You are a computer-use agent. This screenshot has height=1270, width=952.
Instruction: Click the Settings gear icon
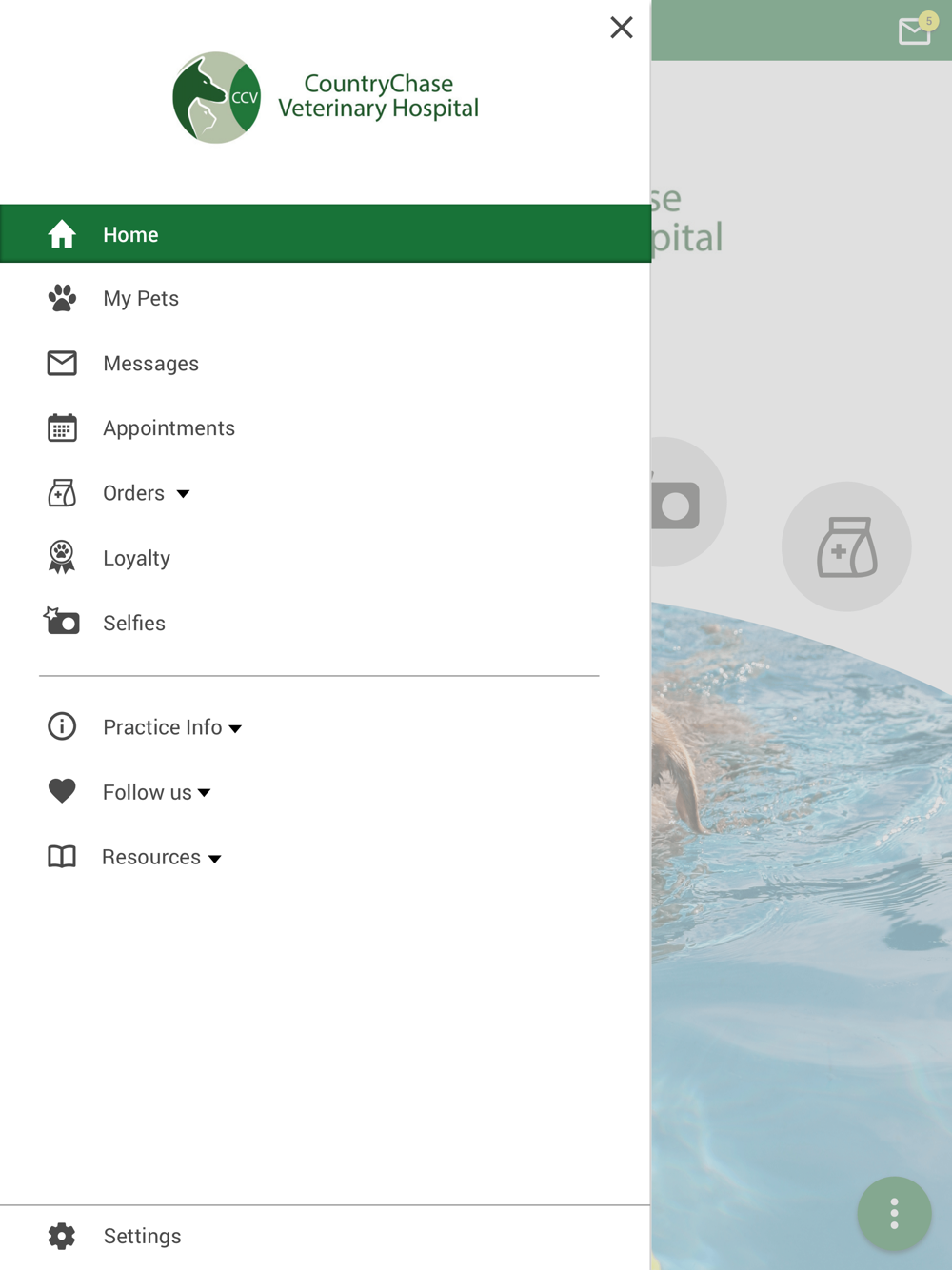tap(62, 1236)
